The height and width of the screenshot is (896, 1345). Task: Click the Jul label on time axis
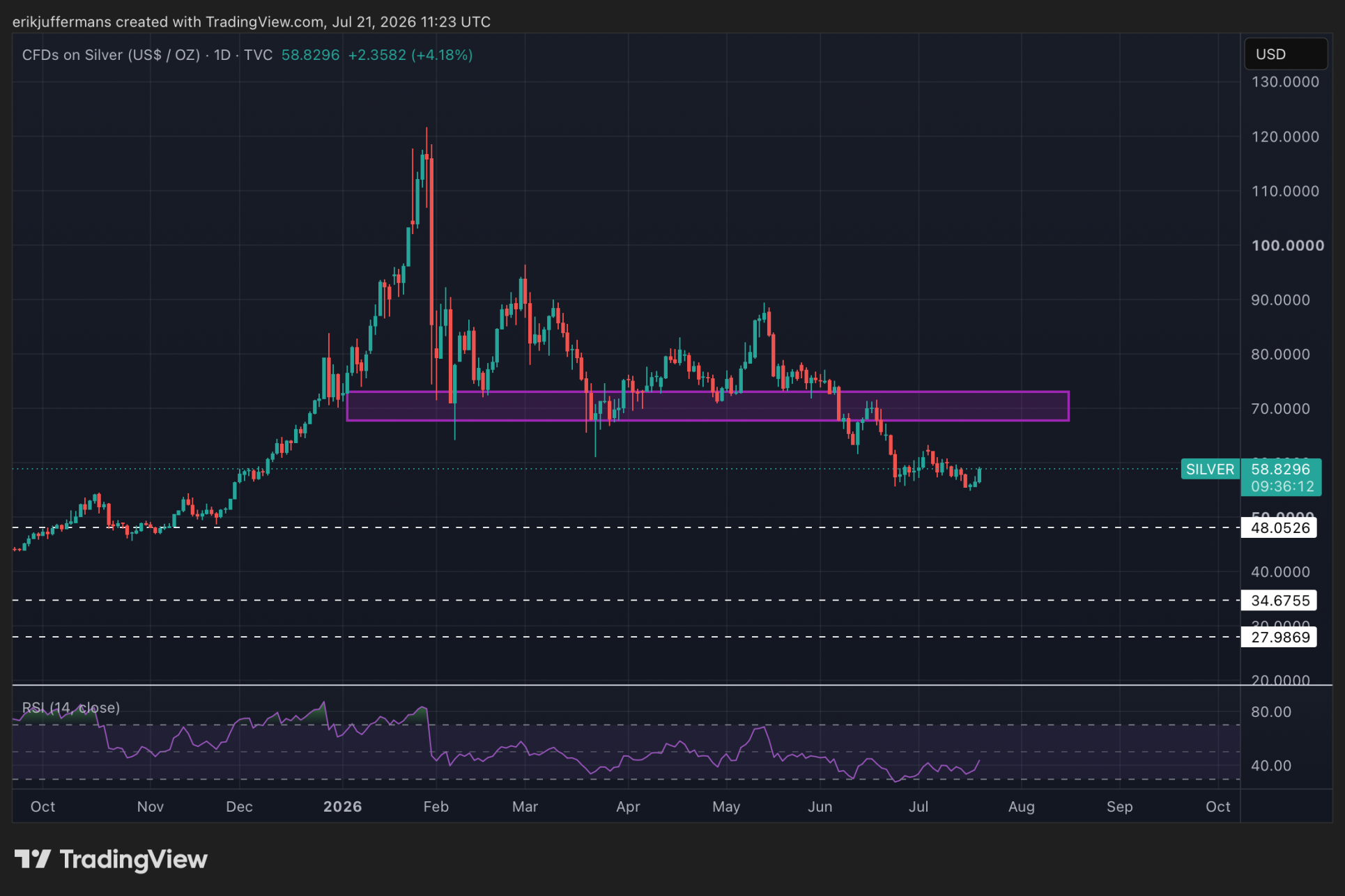coord(918,806)
